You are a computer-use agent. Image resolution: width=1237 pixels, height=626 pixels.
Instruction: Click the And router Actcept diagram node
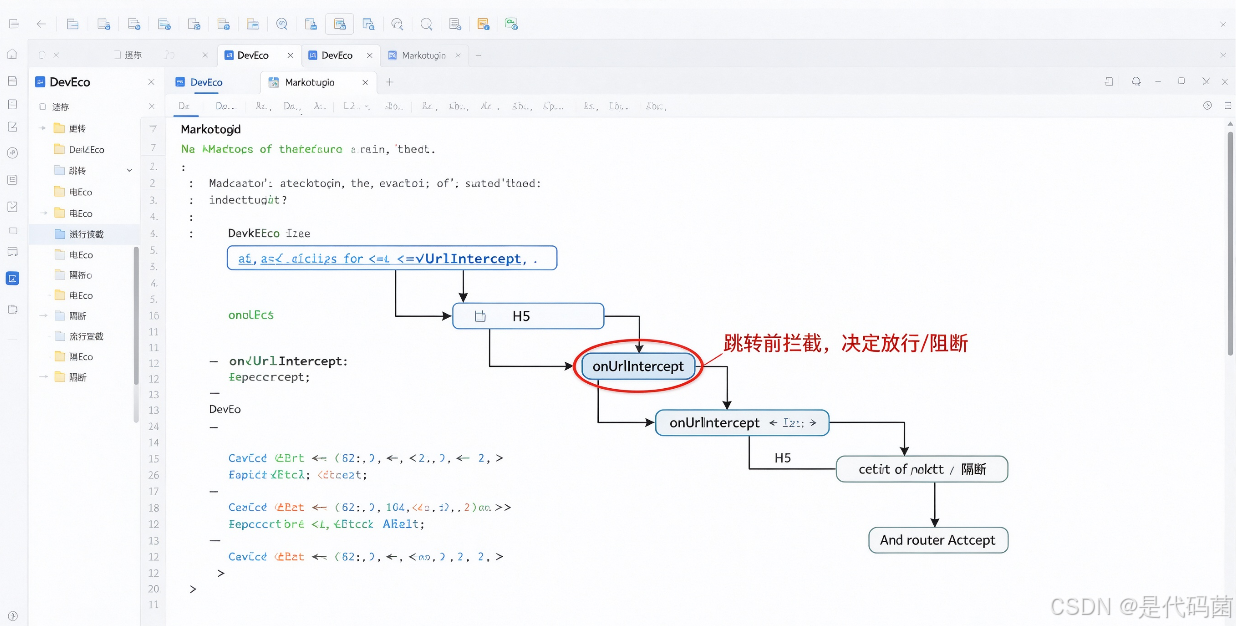938,540
